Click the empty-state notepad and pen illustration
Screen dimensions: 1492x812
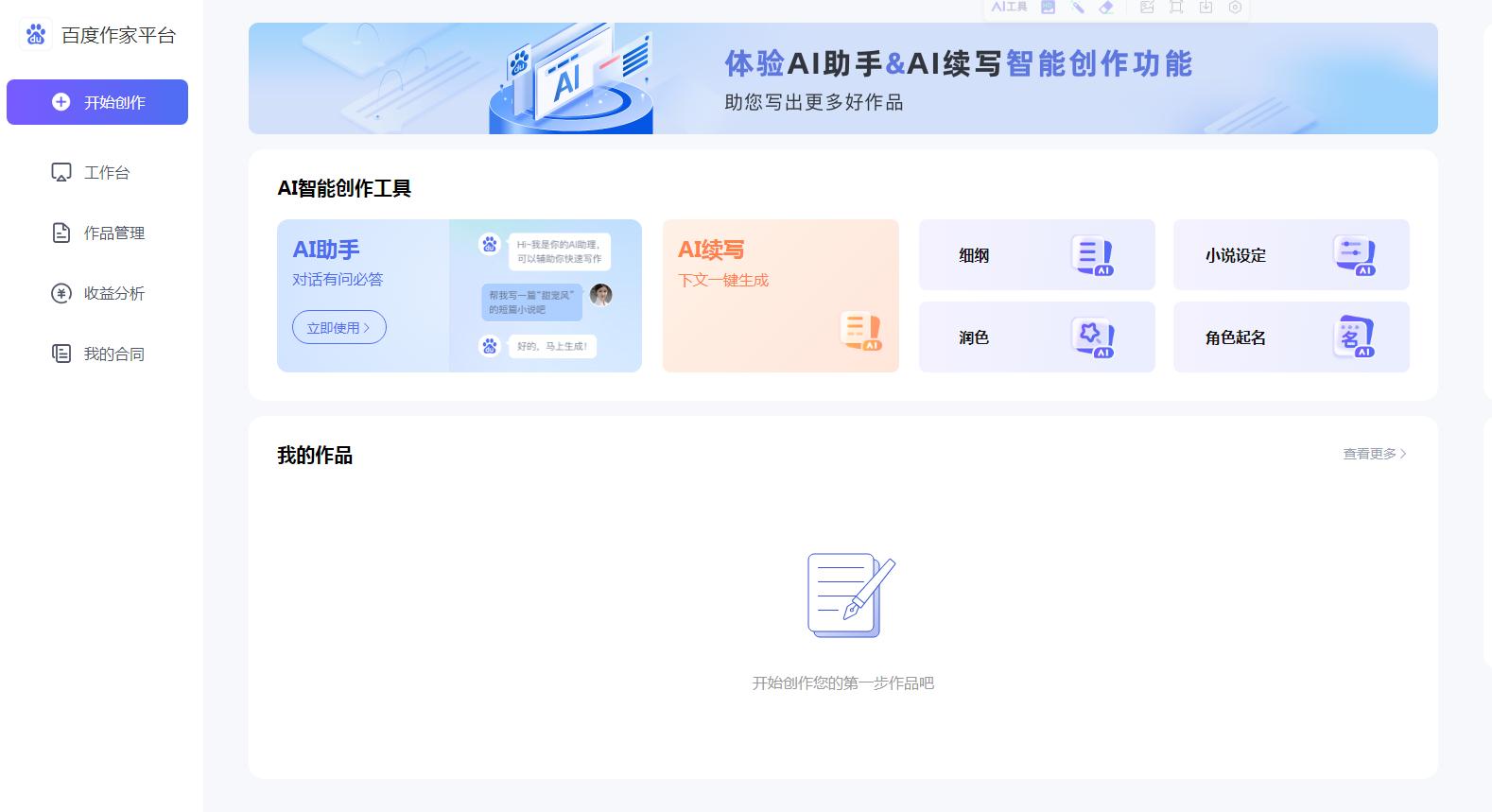point(850,596)
